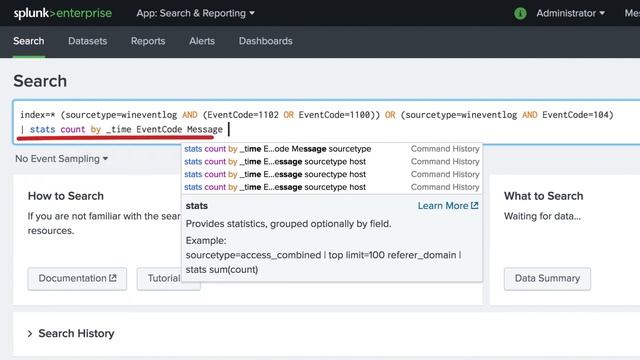
Task: Click the example 'stats sum(count)' text
Action: pyautogui.click(x=222, y=270)
